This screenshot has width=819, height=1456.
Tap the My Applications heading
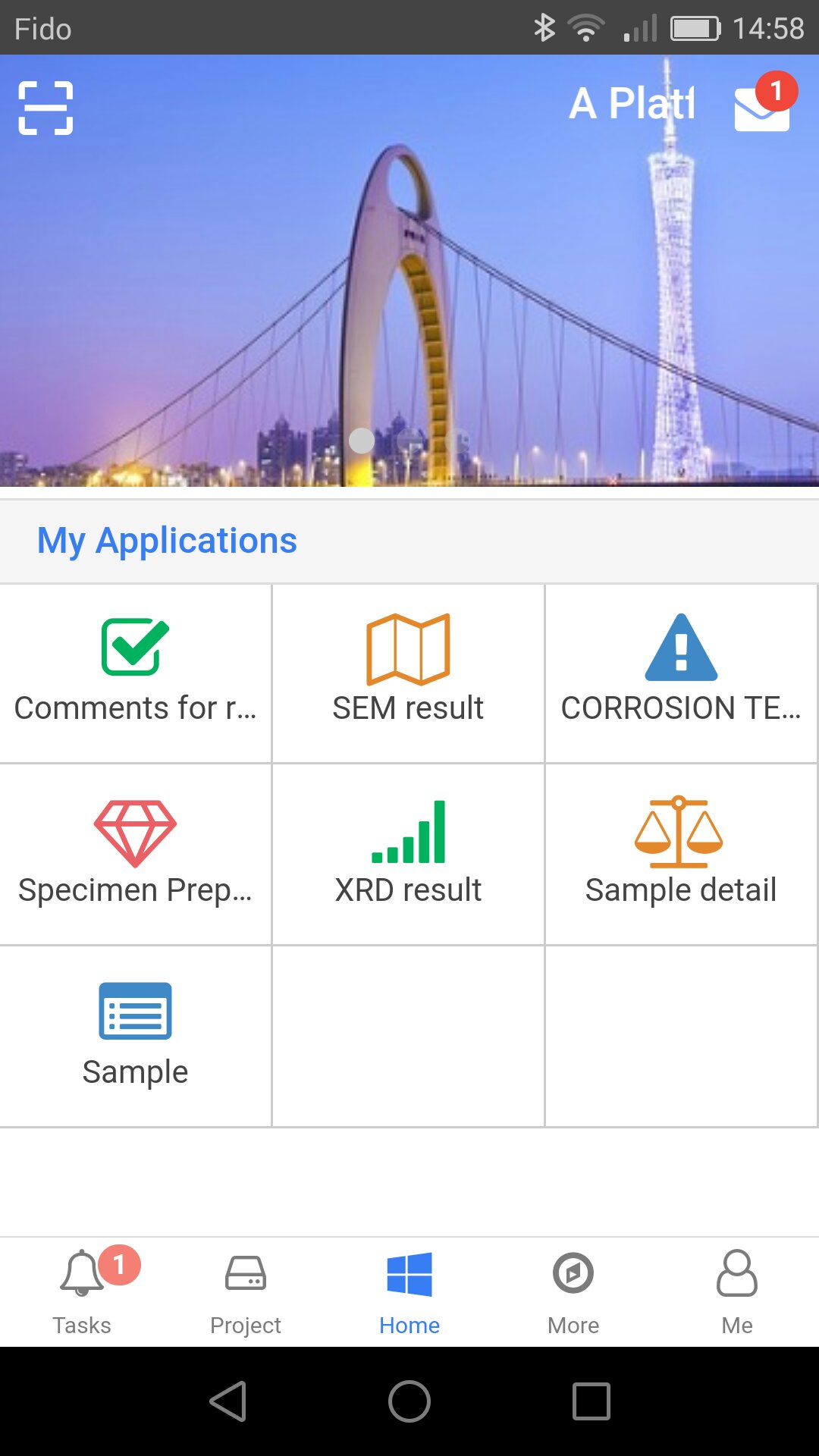[167, 541]
